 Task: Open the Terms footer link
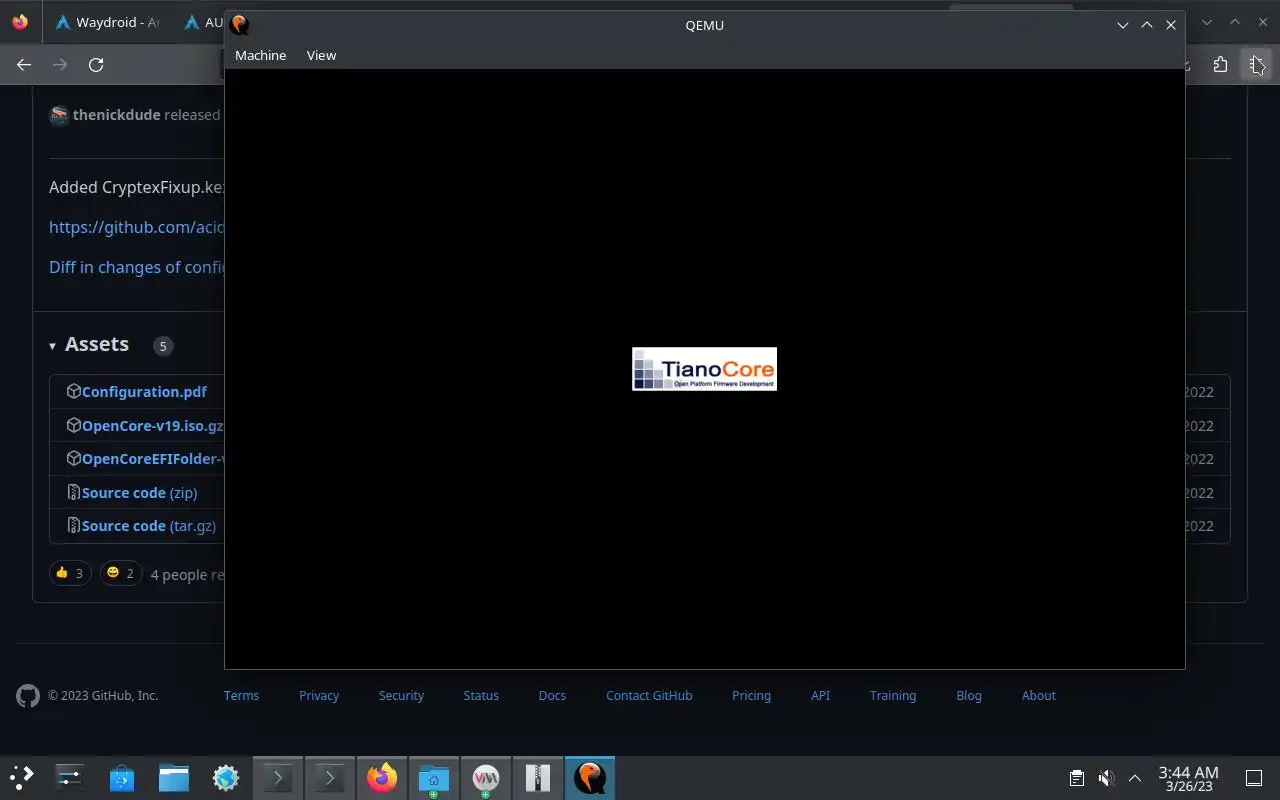click(241, 696)
